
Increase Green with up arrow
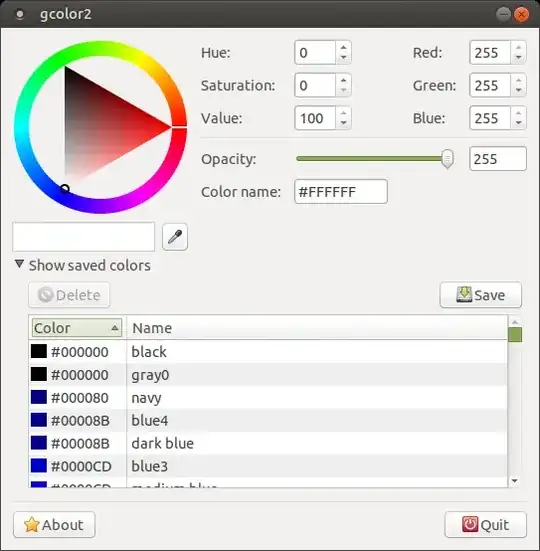point(518,80)
